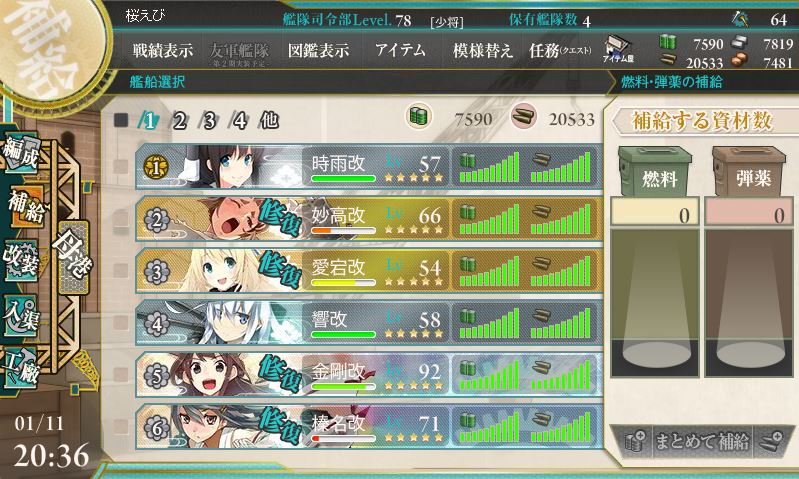Tick the checkbox beside 妙高改
The width and height of the screenshot is (799, 479).
(x=120, y=218)
